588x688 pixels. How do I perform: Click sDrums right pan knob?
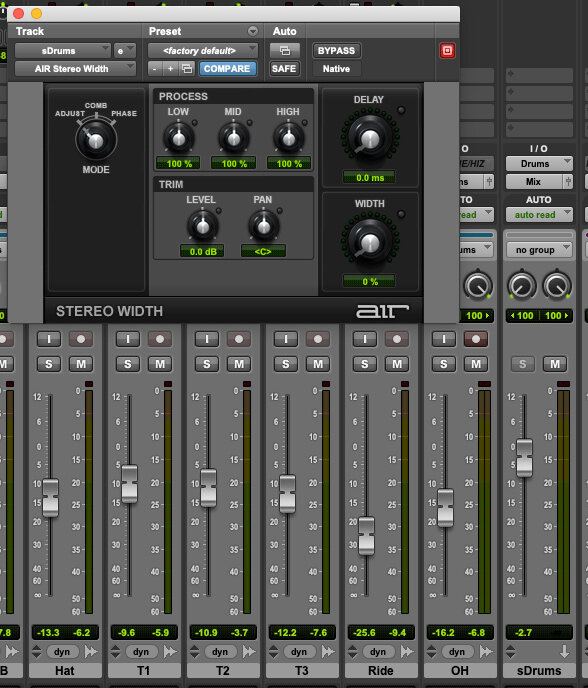[557, 286]
